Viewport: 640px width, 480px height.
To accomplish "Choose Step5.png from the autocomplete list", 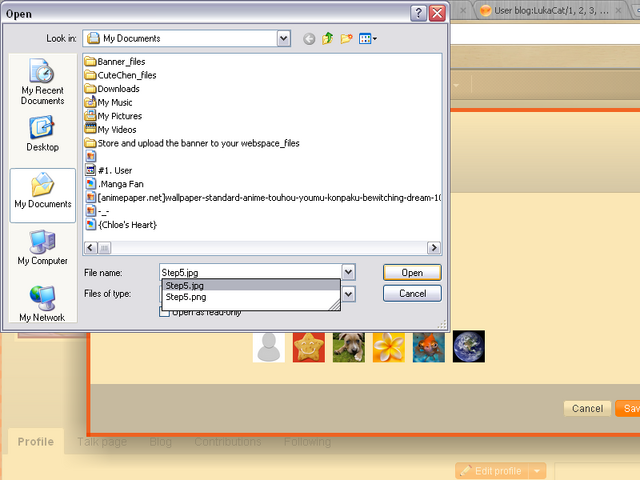I will click(251, 297).
